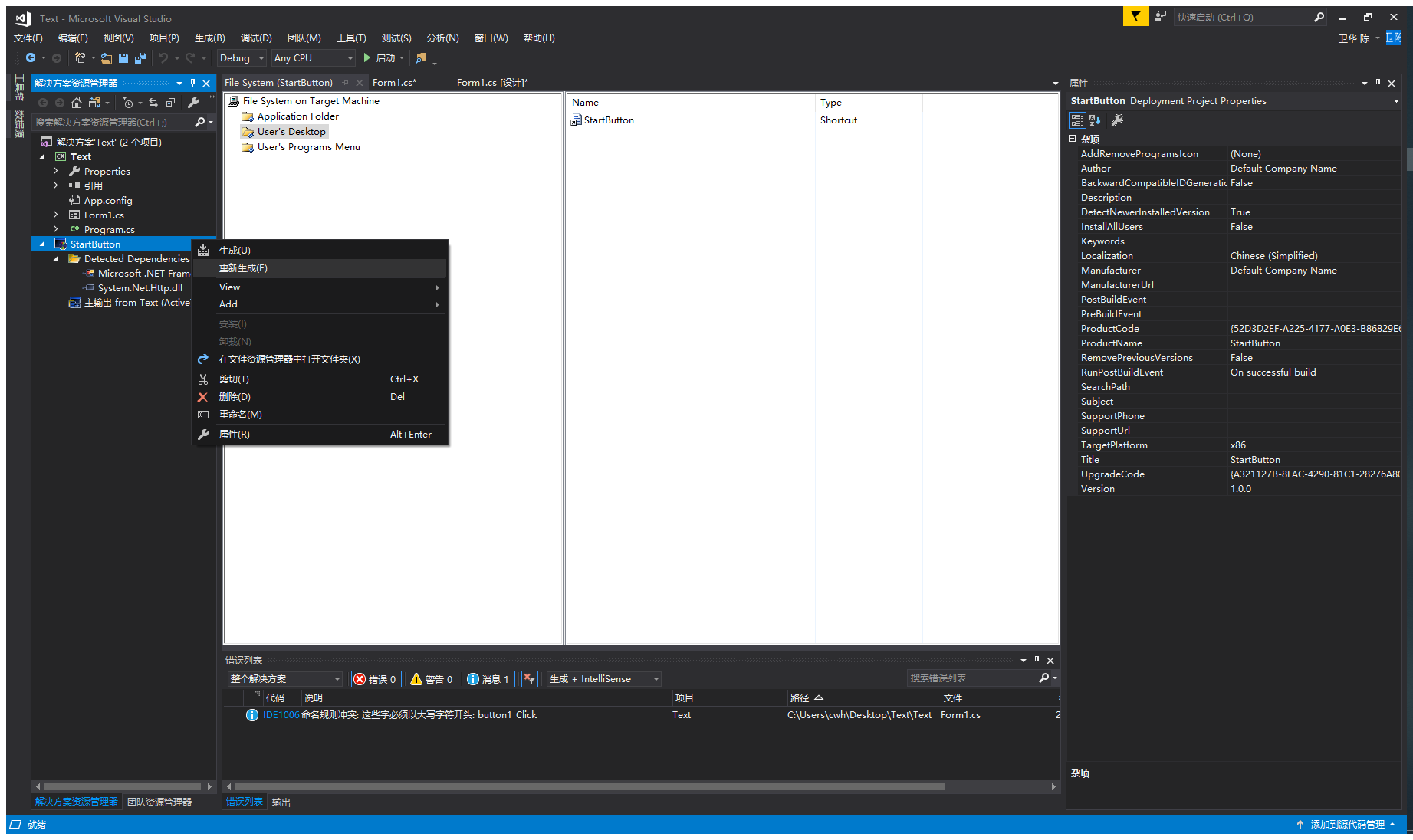This screenshot has width=1413, height=840.
Task: Click the search magnifier in Solution Explorer search
Action: [200, 122]
